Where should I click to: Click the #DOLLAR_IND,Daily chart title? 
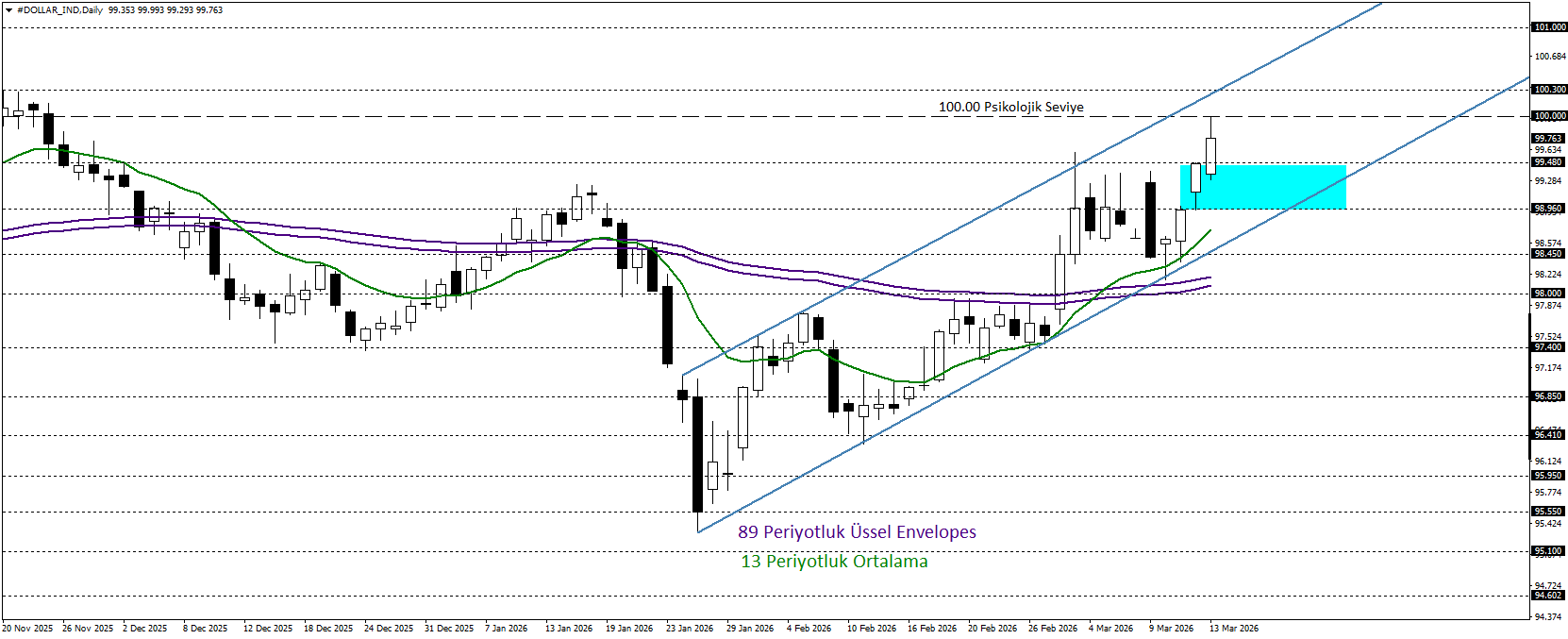click(60, 10)
